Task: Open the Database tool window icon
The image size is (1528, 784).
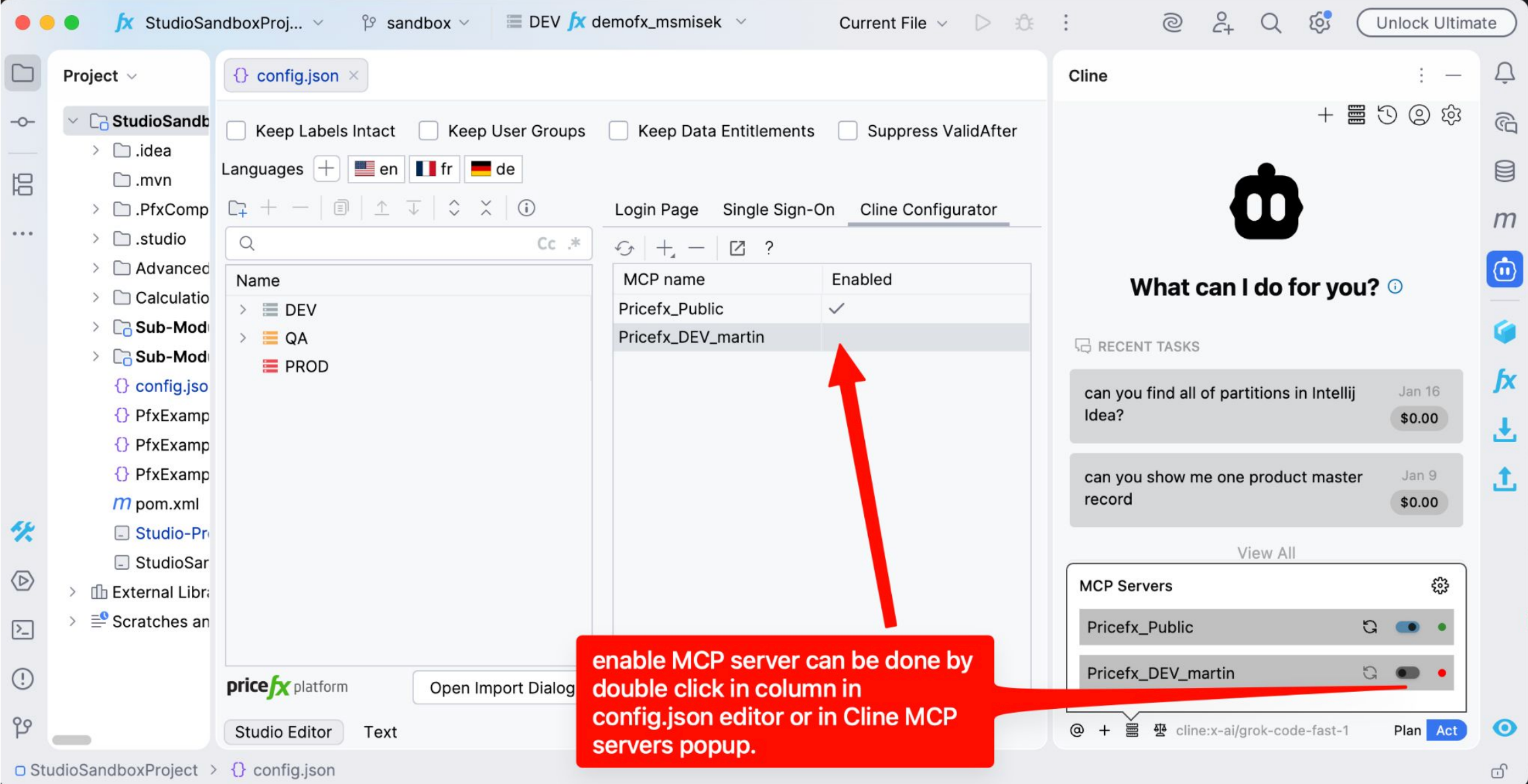Action: pos(1504,171)
